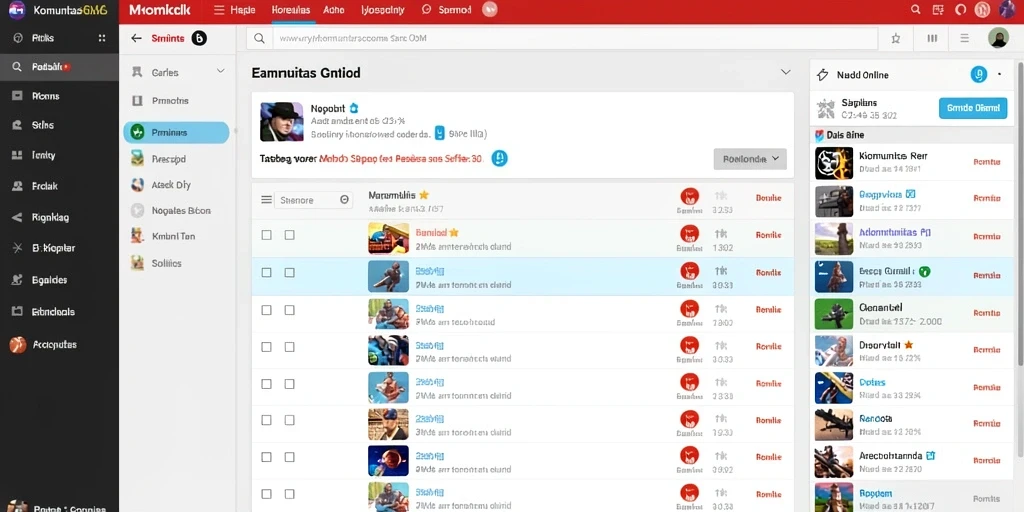Click Romlte link in Arecbohtannda row
This screenshot has width=1024, height=512.
[x=986, y=461]
